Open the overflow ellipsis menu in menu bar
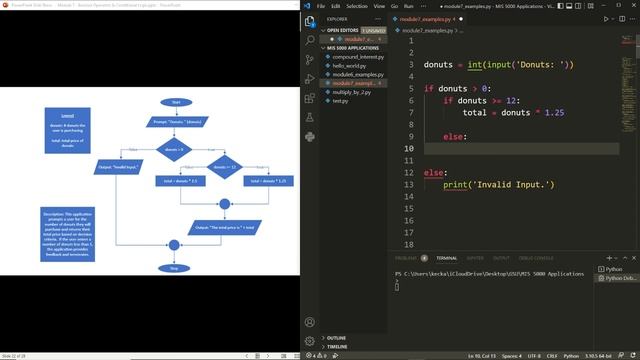 [423, 6]
